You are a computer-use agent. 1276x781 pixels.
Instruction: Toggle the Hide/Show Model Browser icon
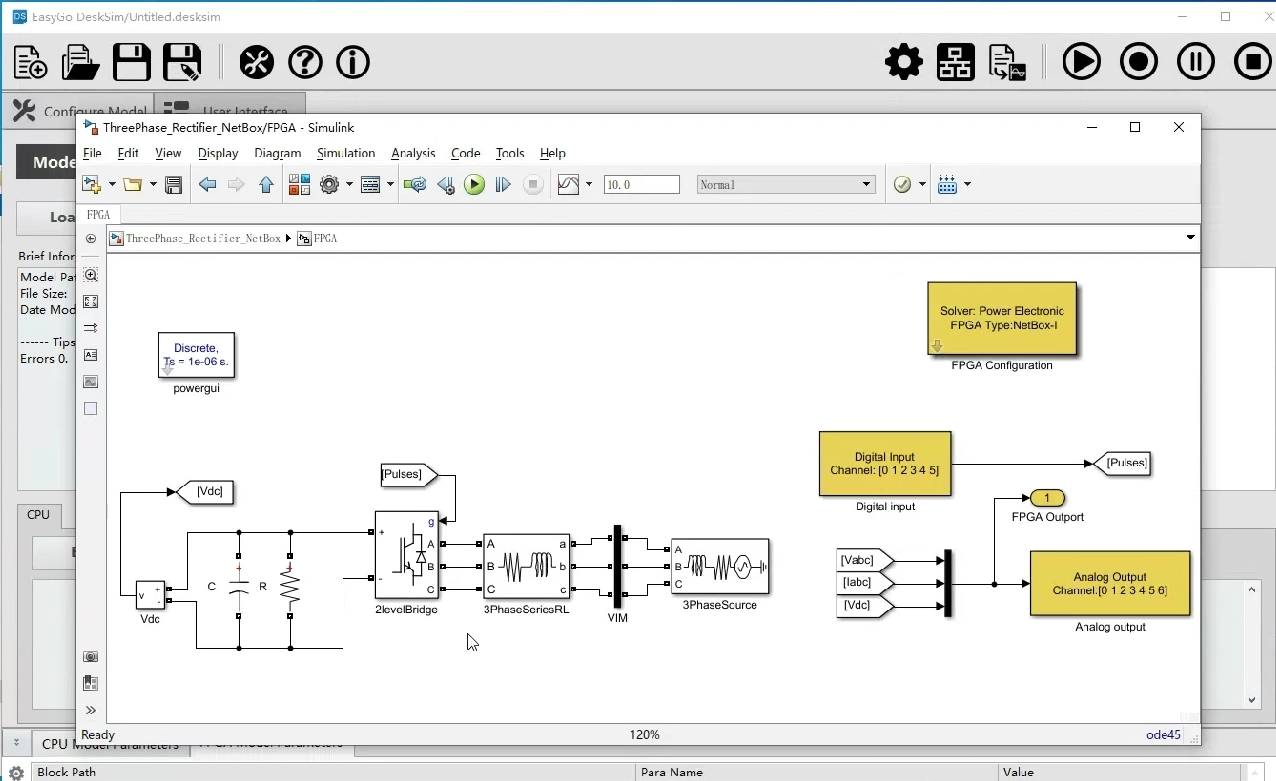click(x=91, y=239)
